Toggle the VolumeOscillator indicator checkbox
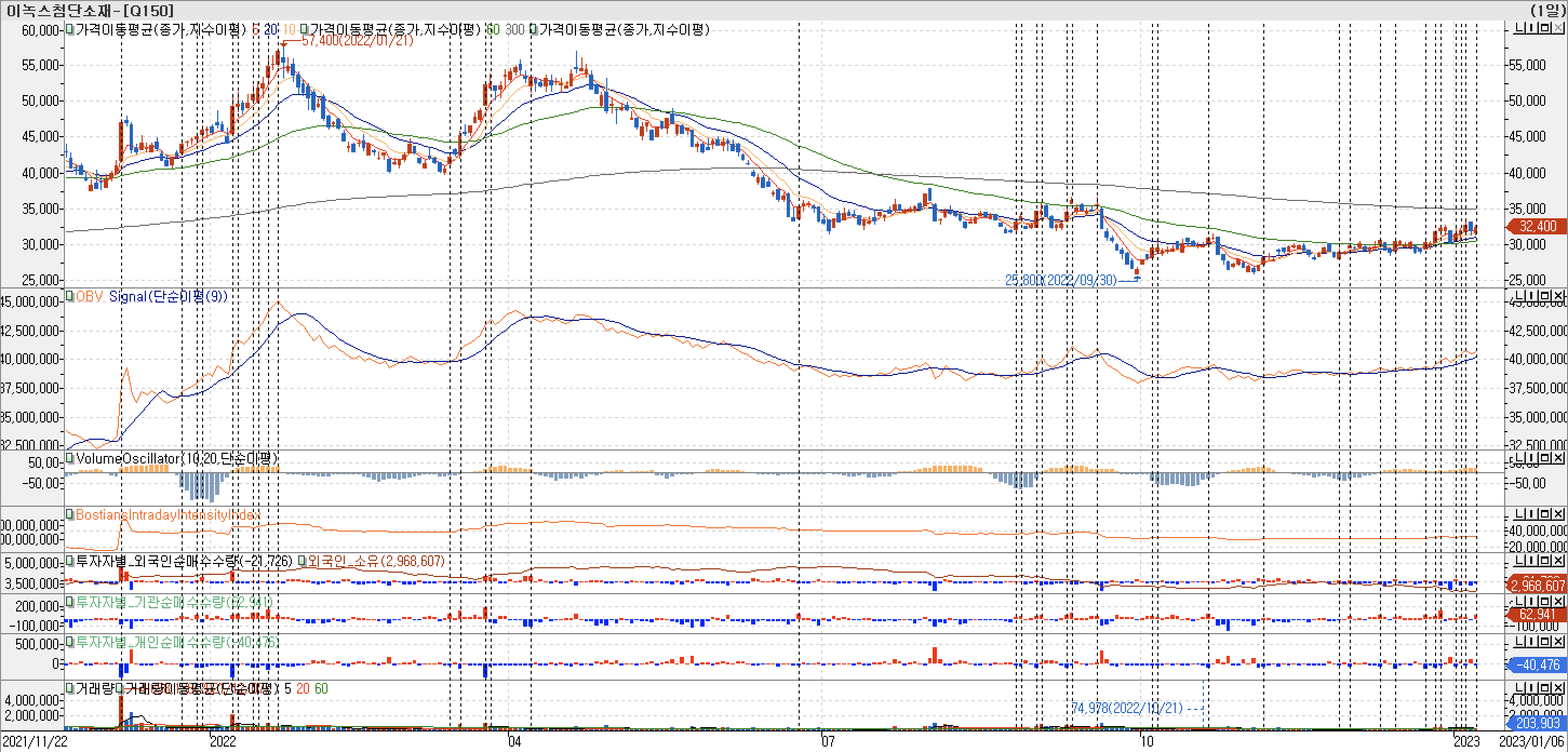 tap(70, 458)
